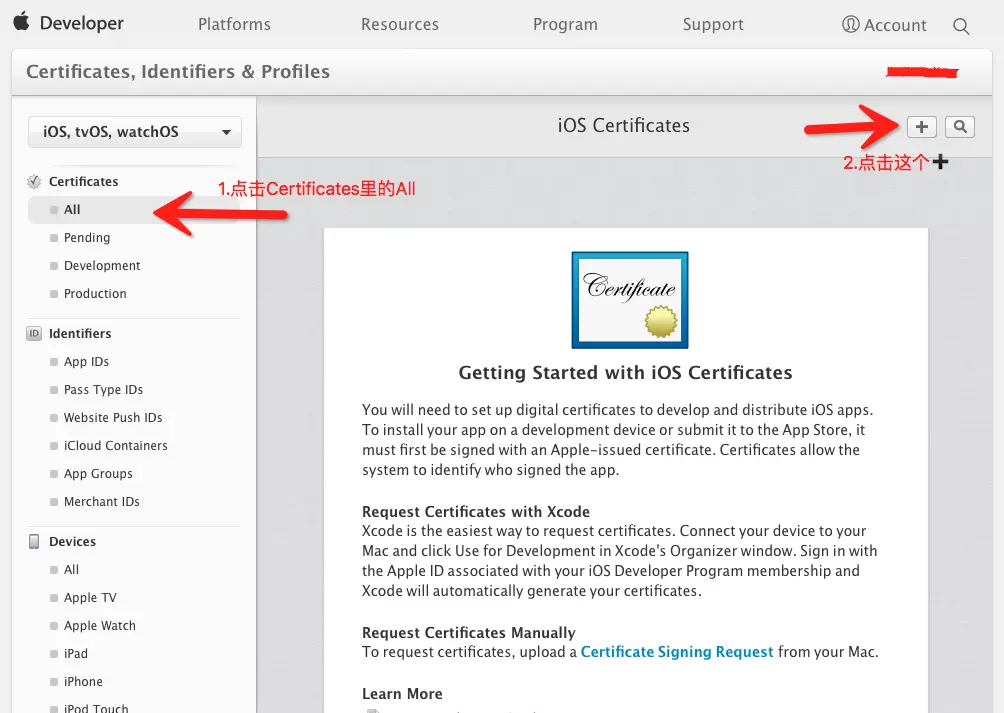This screenshot has height=713, width=1004.
Task: Open the search magnifier in top navigation
Action: click(960, 26)
